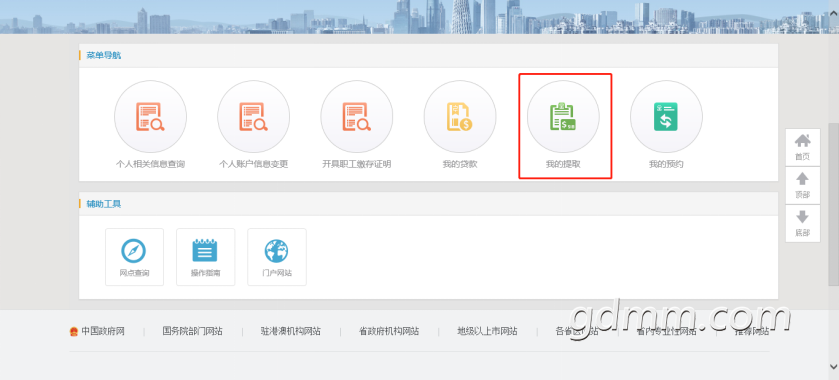
Task: Open the 地级以上市网站 footer link
Action: point(487,331)
